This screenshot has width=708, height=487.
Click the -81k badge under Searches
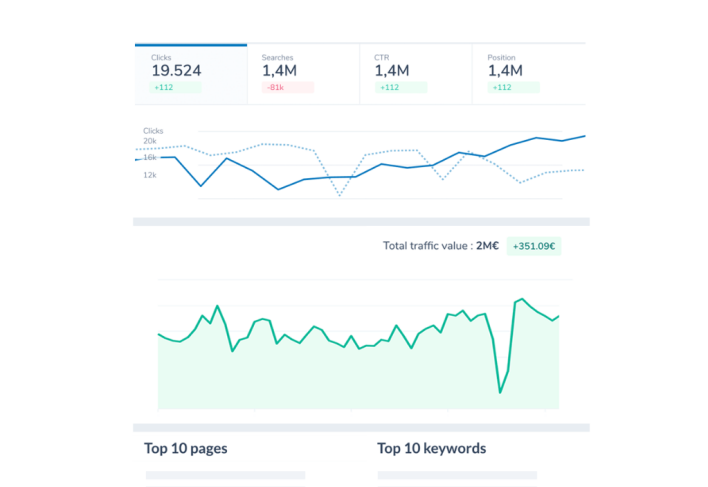click(x=288, y=88)
